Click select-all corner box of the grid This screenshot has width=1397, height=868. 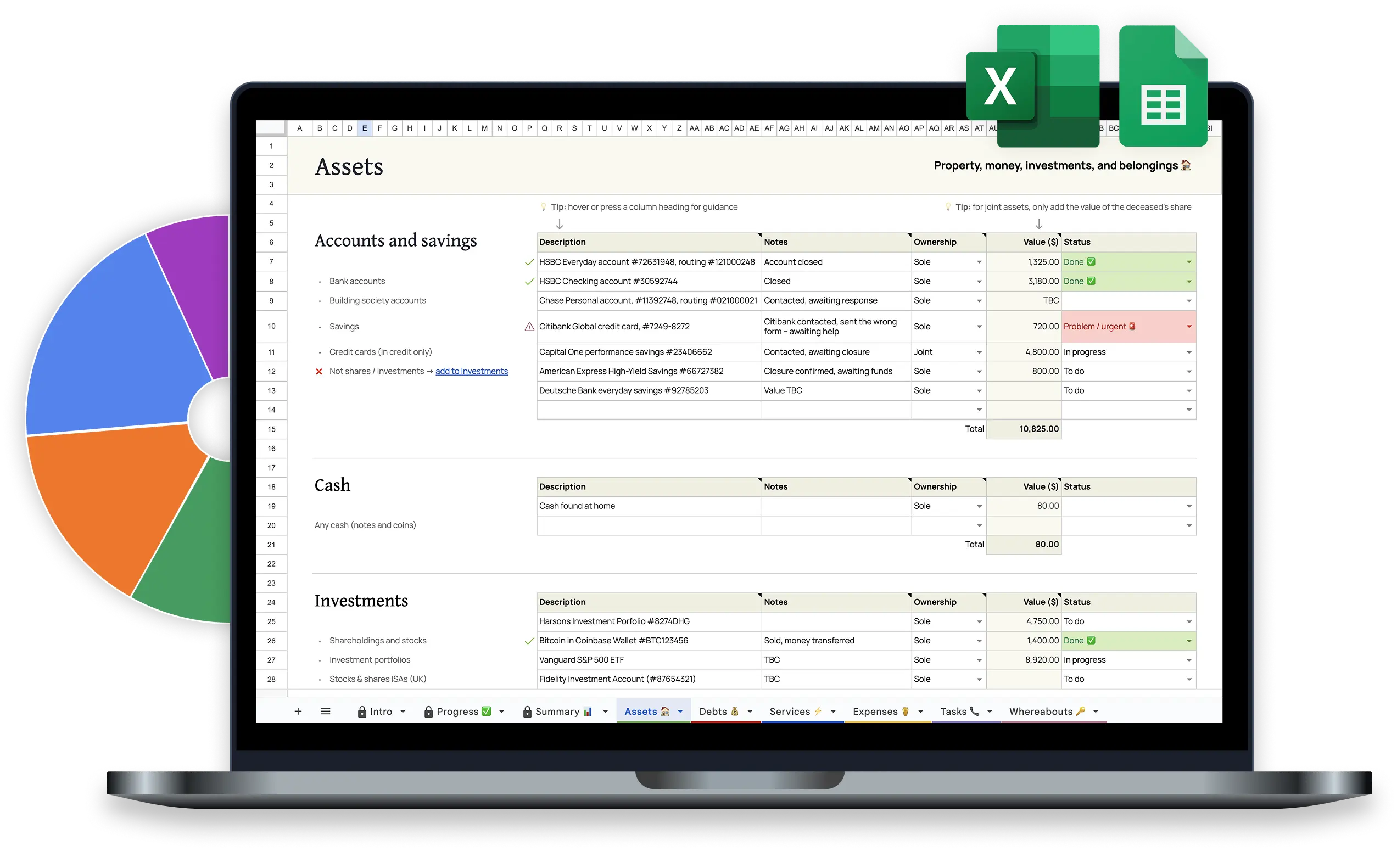271,128
